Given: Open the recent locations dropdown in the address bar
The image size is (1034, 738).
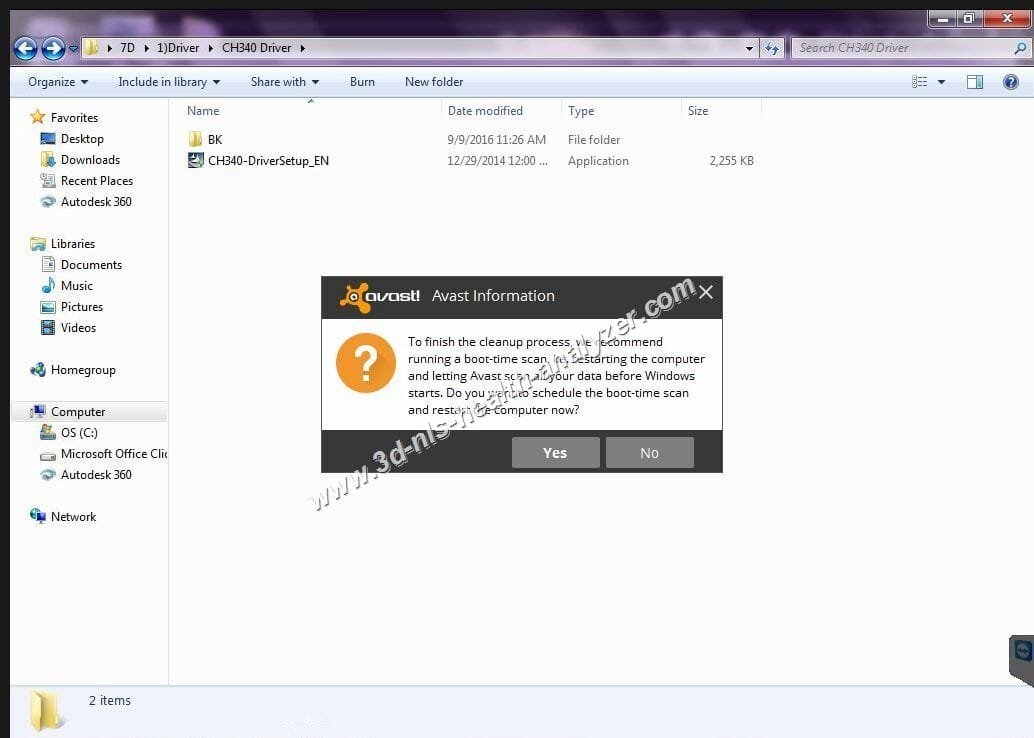Looking at the screenshot, I should tap(748, 47).
